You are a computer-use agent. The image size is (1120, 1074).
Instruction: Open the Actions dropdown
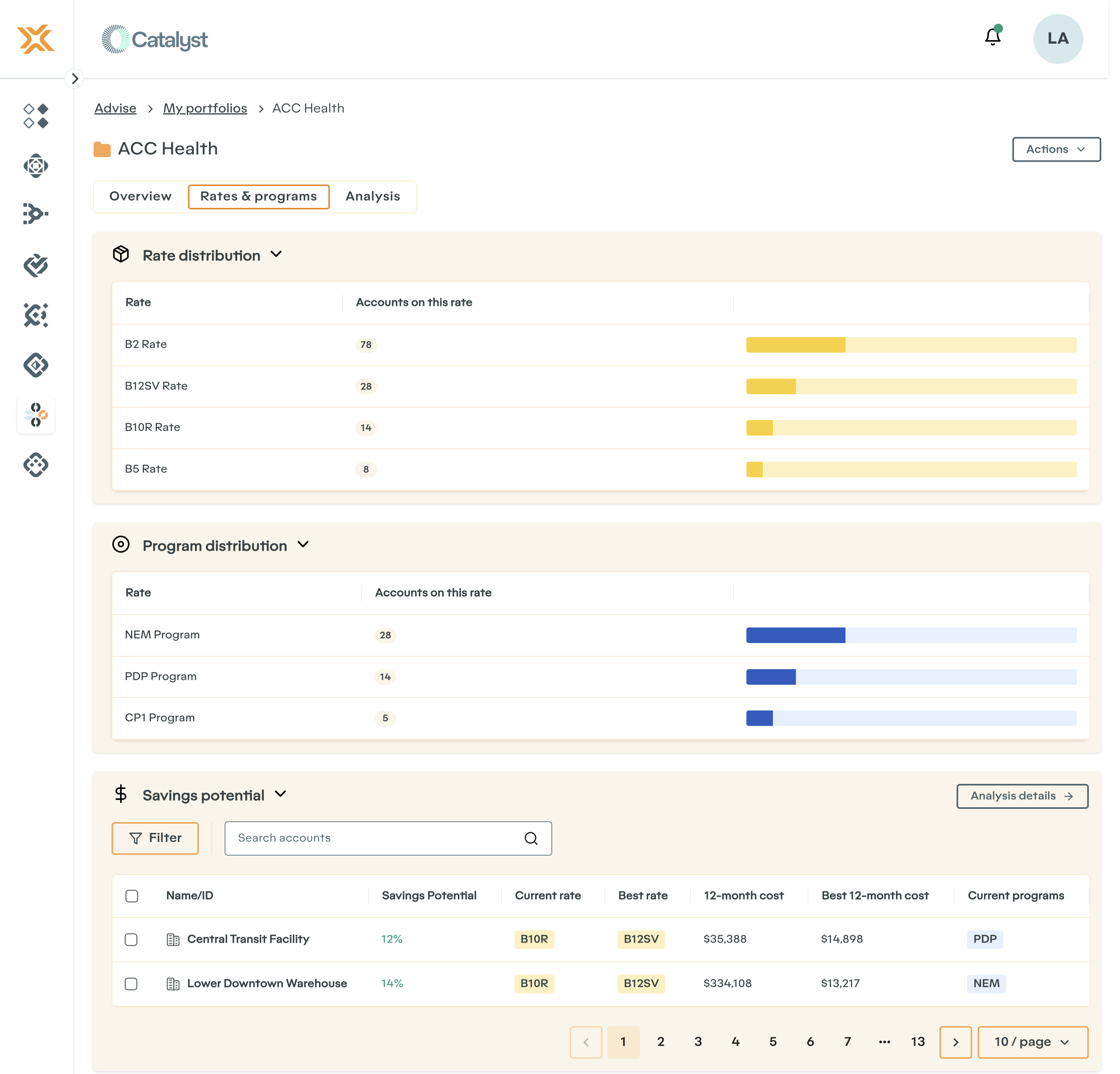pos(1056,149)
